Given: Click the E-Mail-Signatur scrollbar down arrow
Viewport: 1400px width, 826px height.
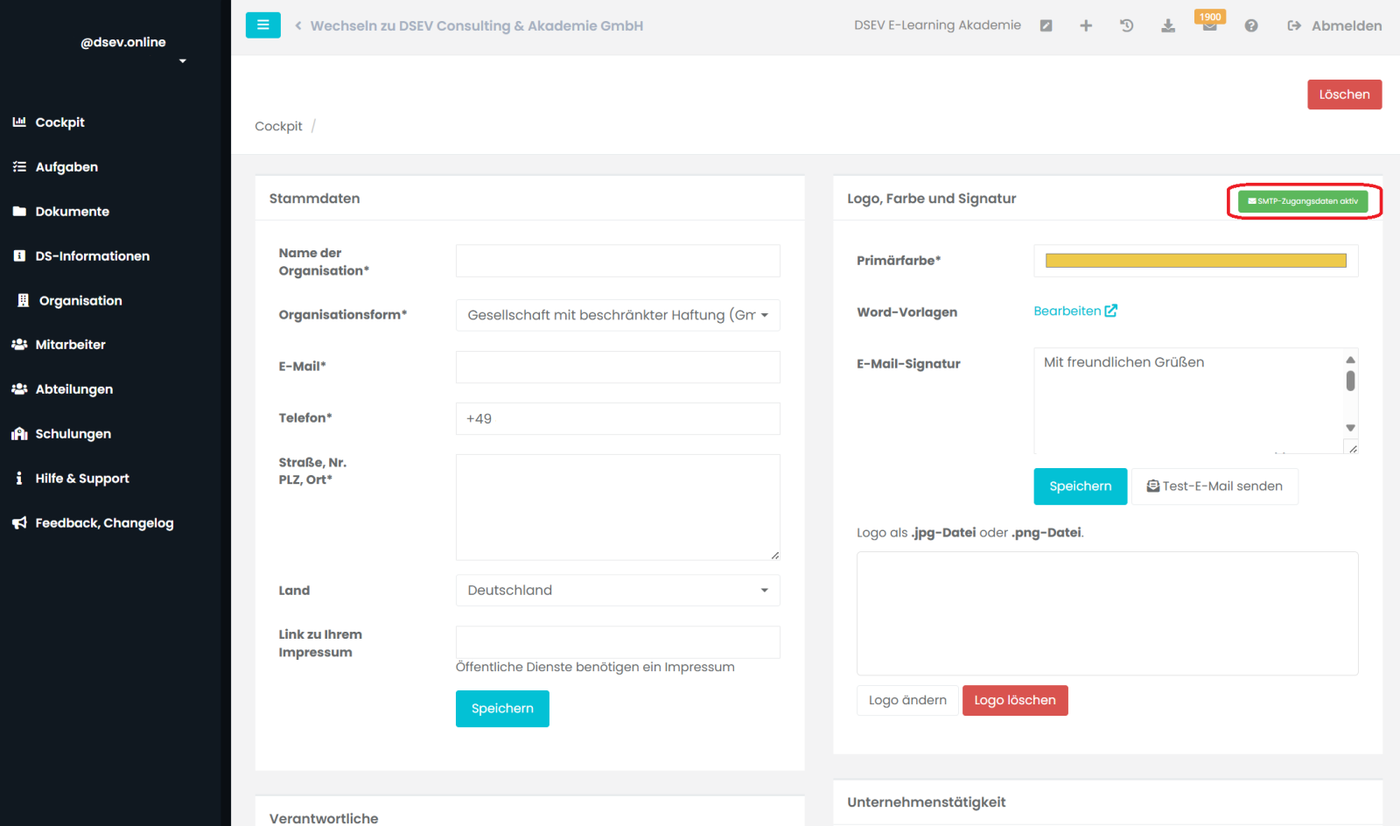Looking at the screenshot, I should tap(1350, 428).
